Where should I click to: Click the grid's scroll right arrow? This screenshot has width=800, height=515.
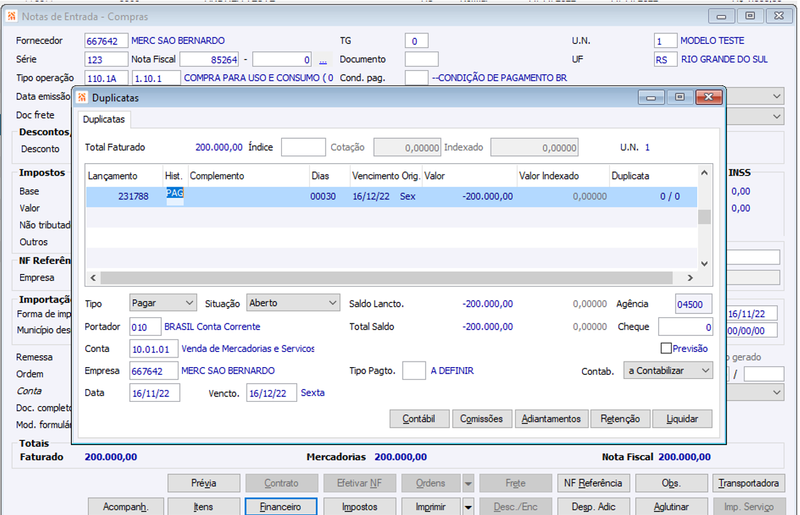[x=690, y=278]
